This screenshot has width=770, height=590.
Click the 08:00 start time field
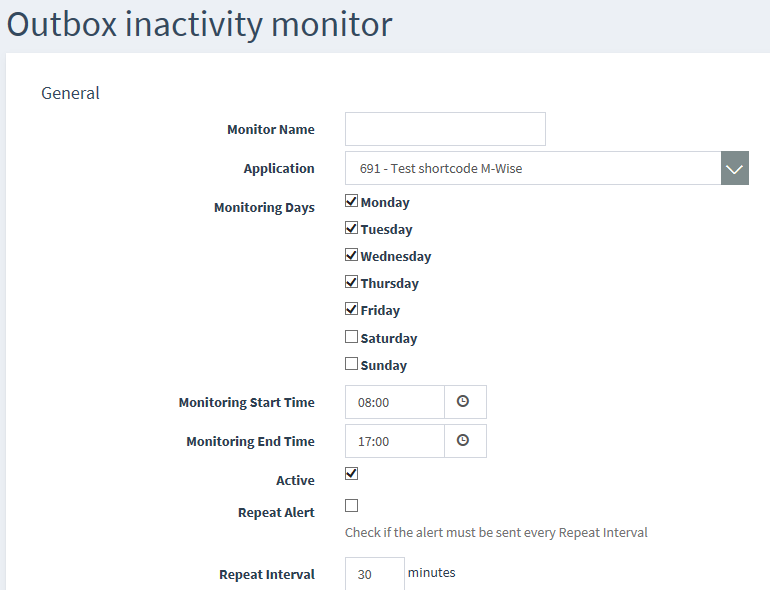coord(395,402)
